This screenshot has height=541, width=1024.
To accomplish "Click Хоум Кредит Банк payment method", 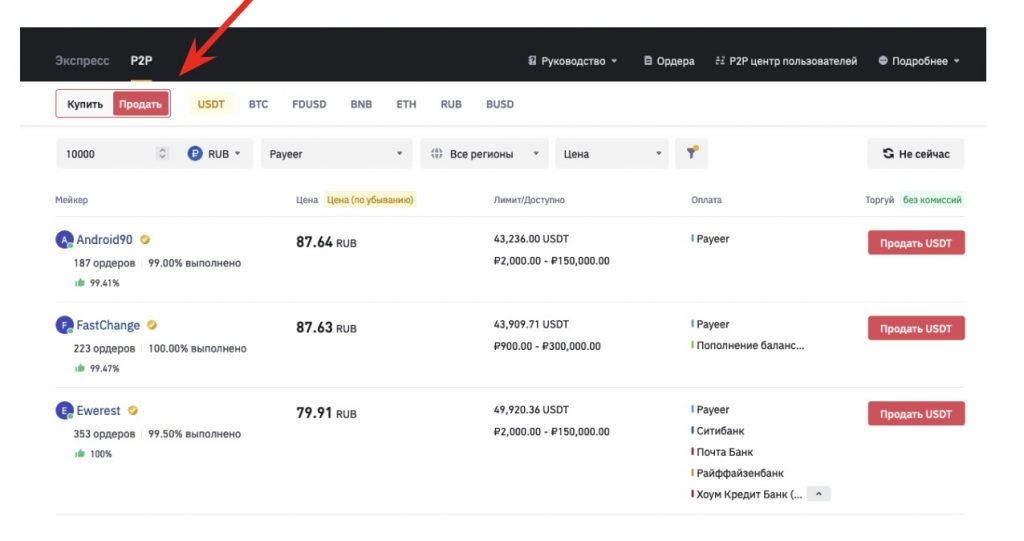I will tap(748, 494).
